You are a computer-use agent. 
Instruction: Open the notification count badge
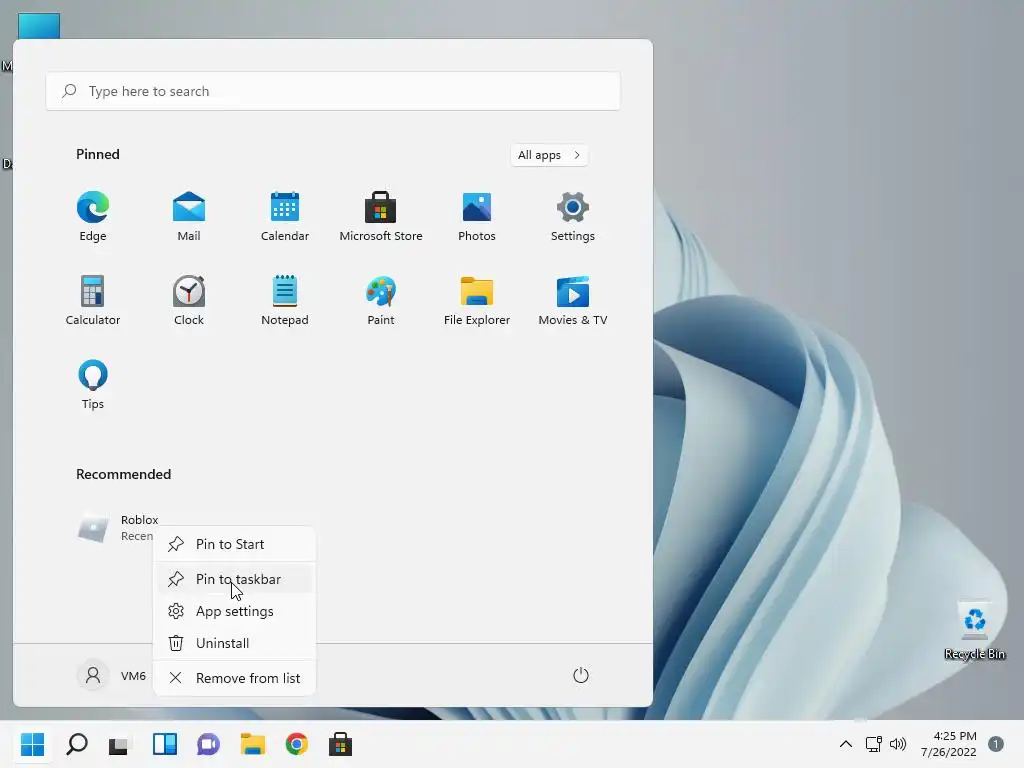click(996, 744)
